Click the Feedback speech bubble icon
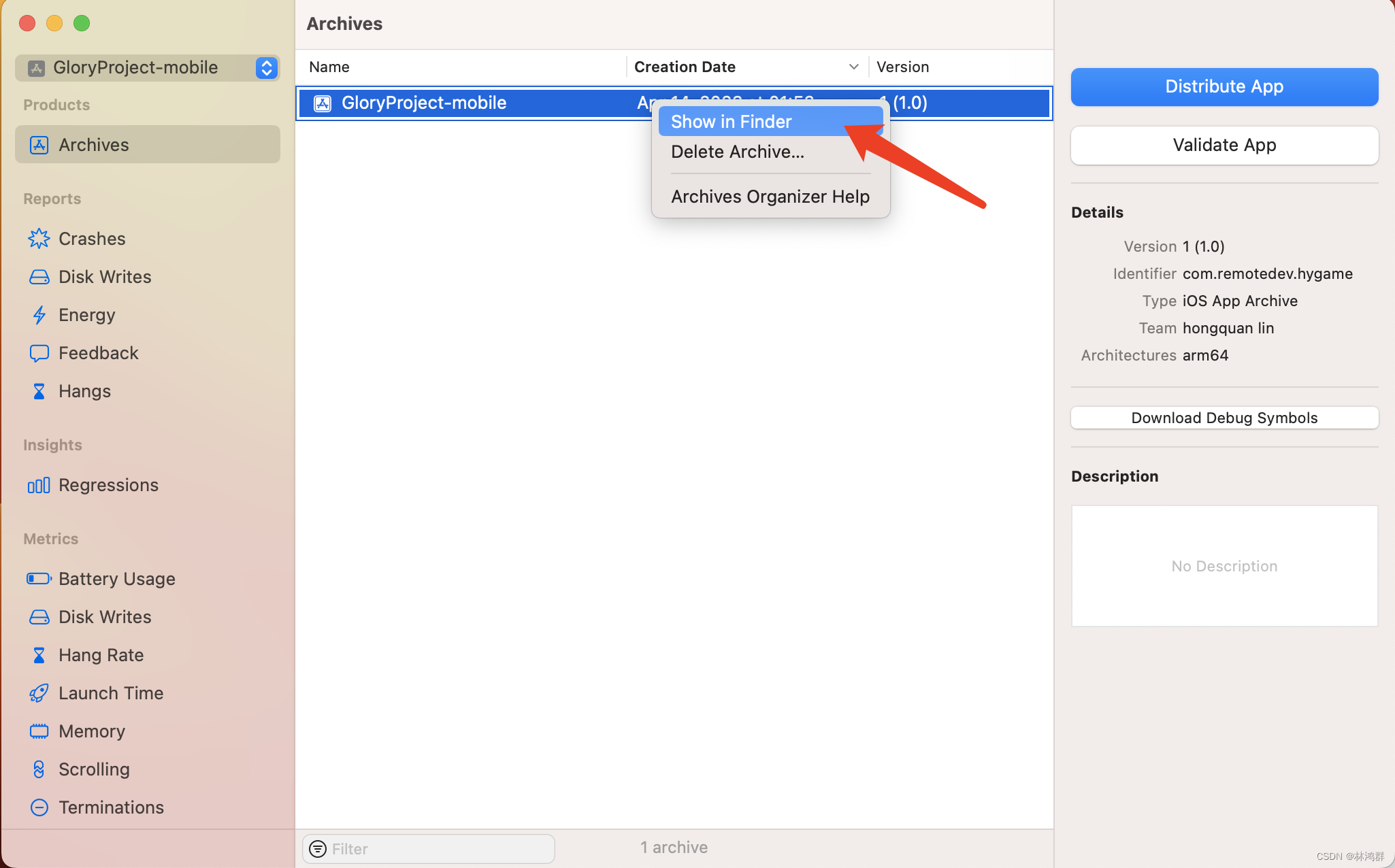 [x=39, y=353]
